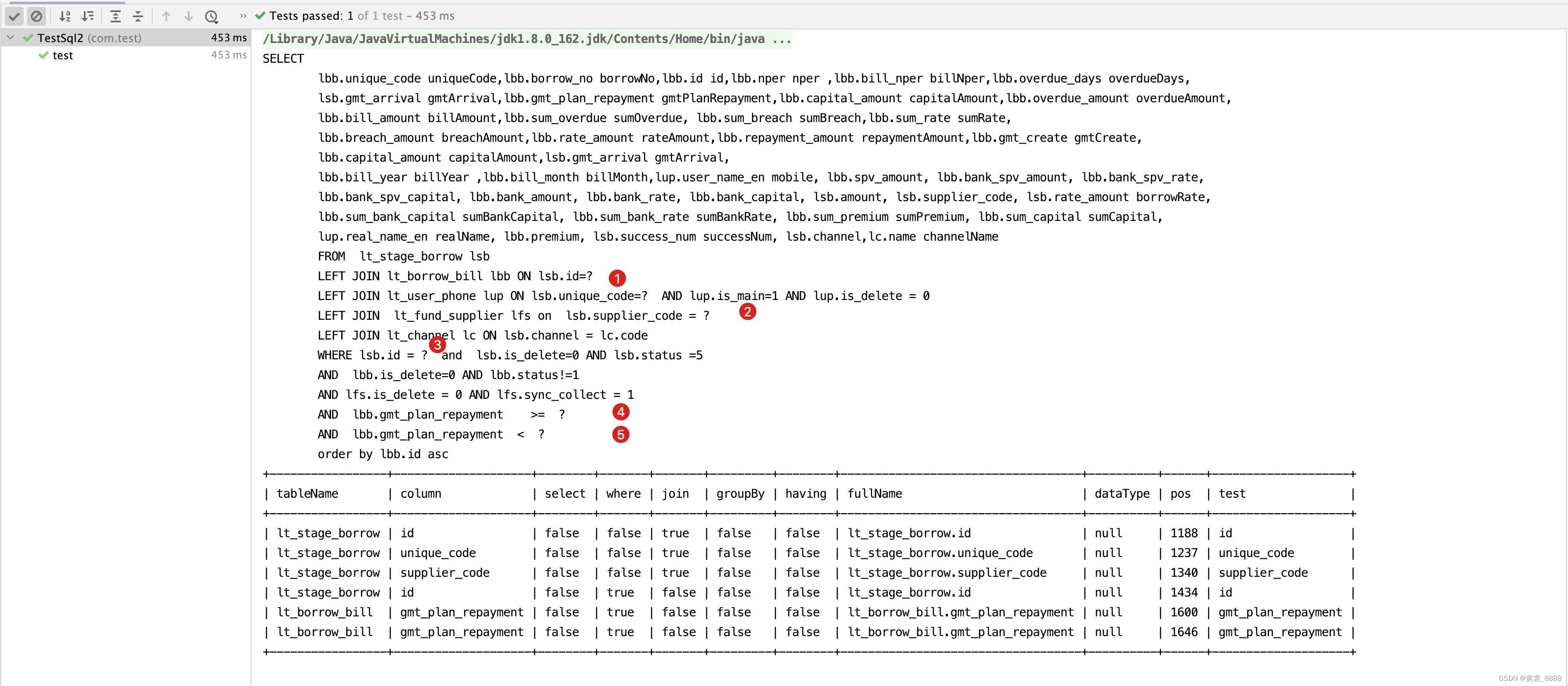Click the 'AND lfs.is_delete = 0' line
Screen dimensions: 1568x686
coord(475,395)
